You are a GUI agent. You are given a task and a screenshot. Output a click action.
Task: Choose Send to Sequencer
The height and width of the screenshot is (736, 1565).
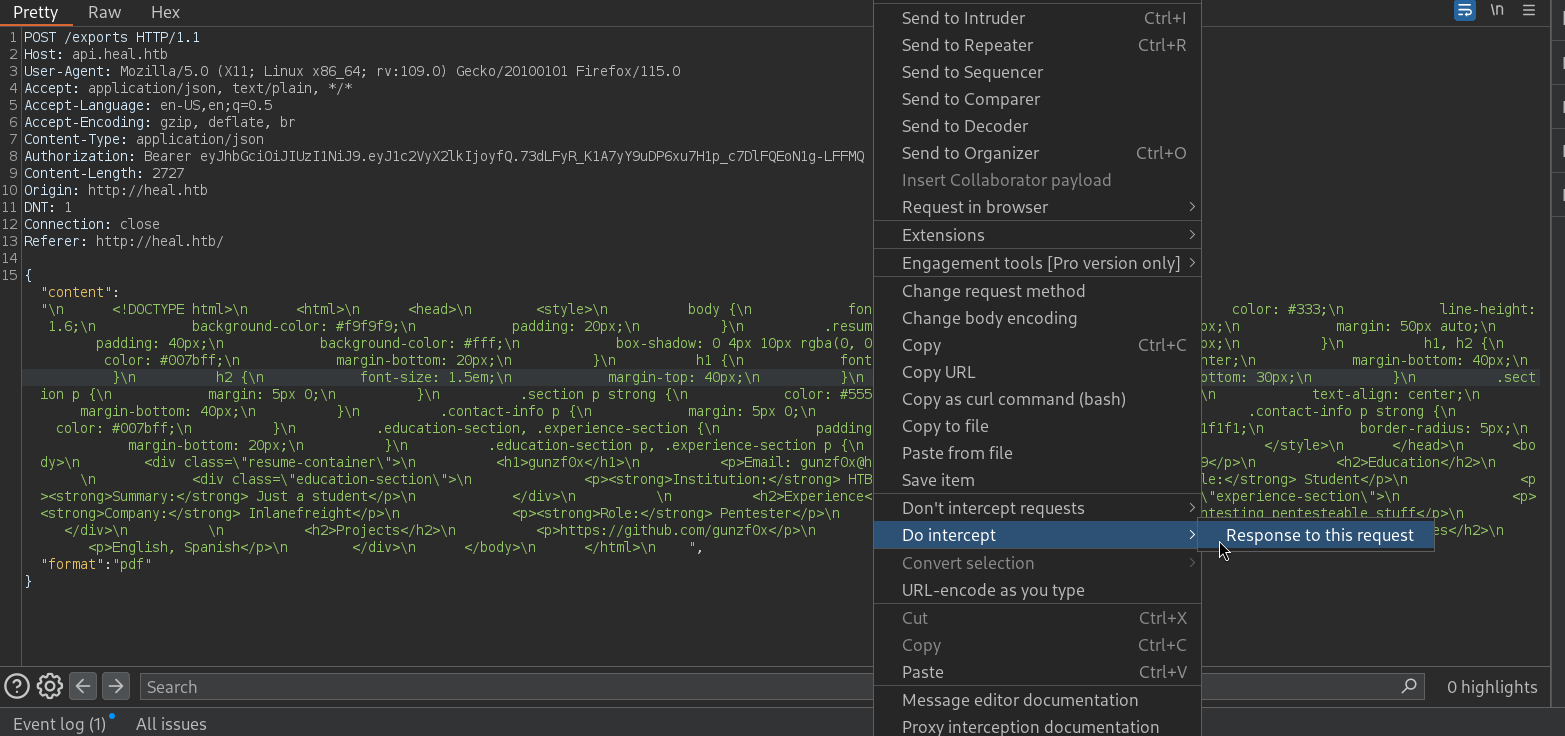point(1037,72)
